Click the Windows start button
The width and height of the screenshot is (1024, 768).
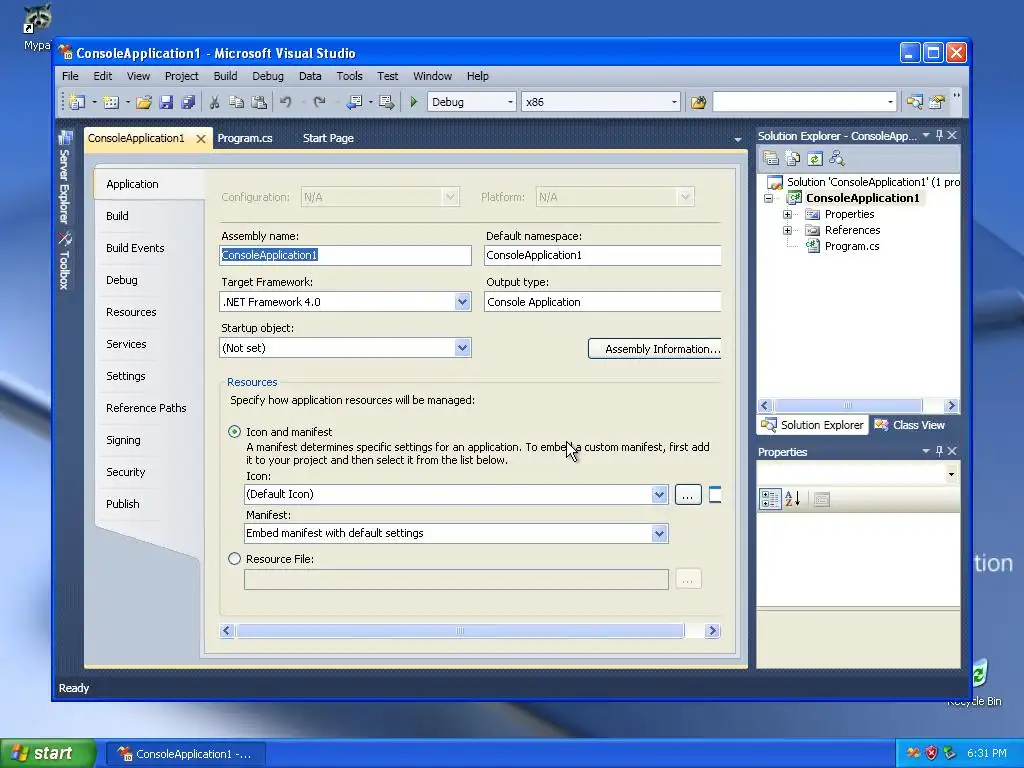point(48,753)
